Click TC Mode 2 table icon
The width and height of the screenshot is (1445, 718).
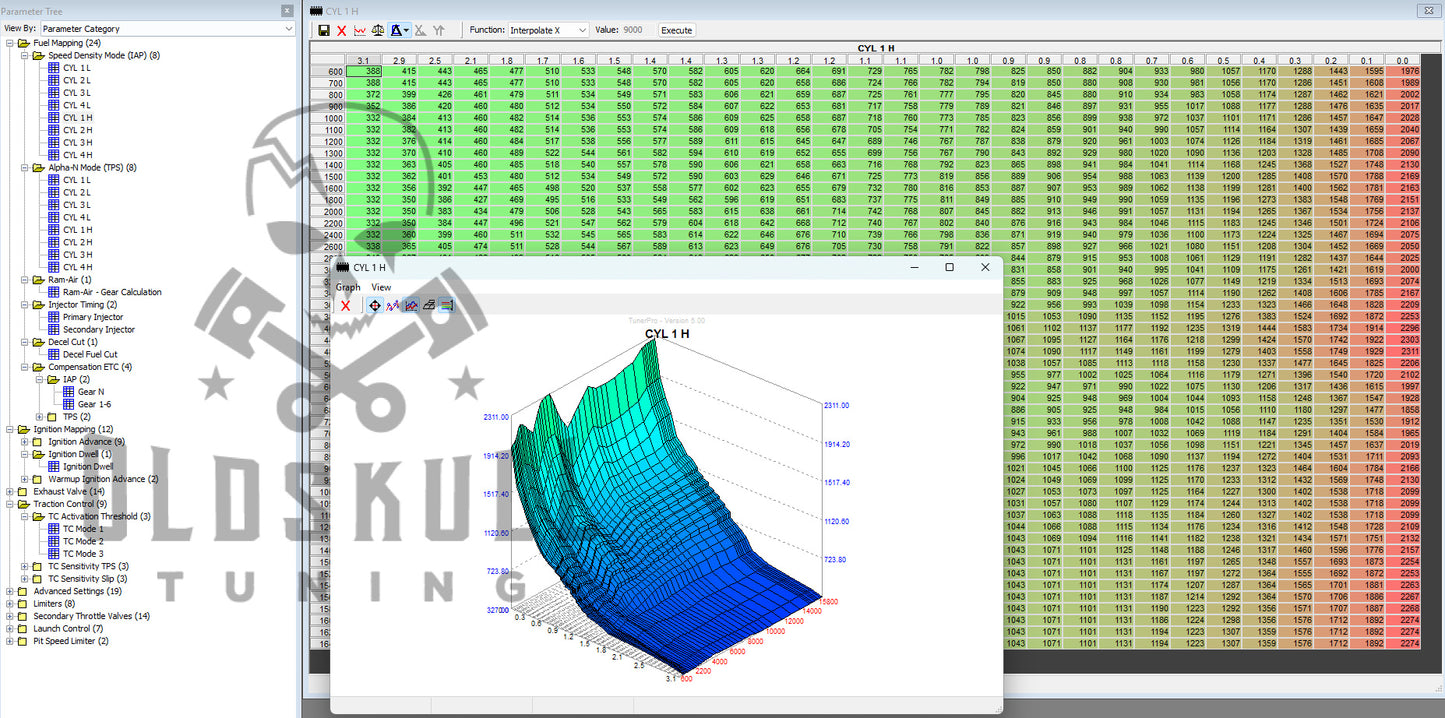coord(54,541)
